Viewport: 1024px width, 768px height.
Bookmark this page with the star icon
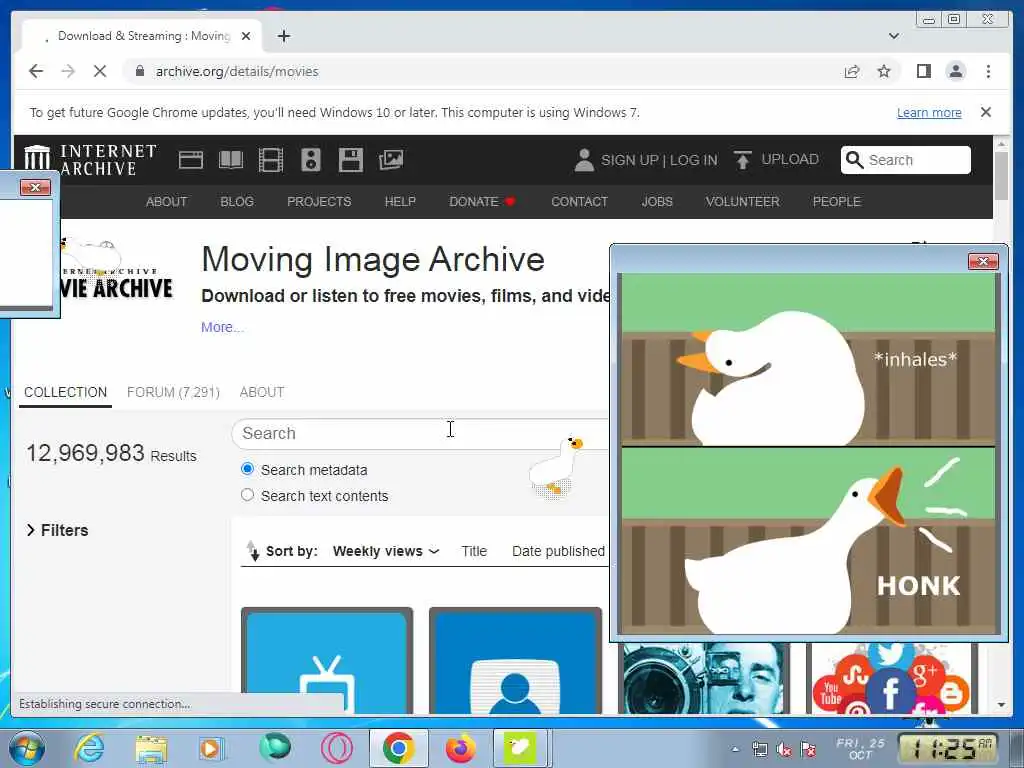[884, 71]
